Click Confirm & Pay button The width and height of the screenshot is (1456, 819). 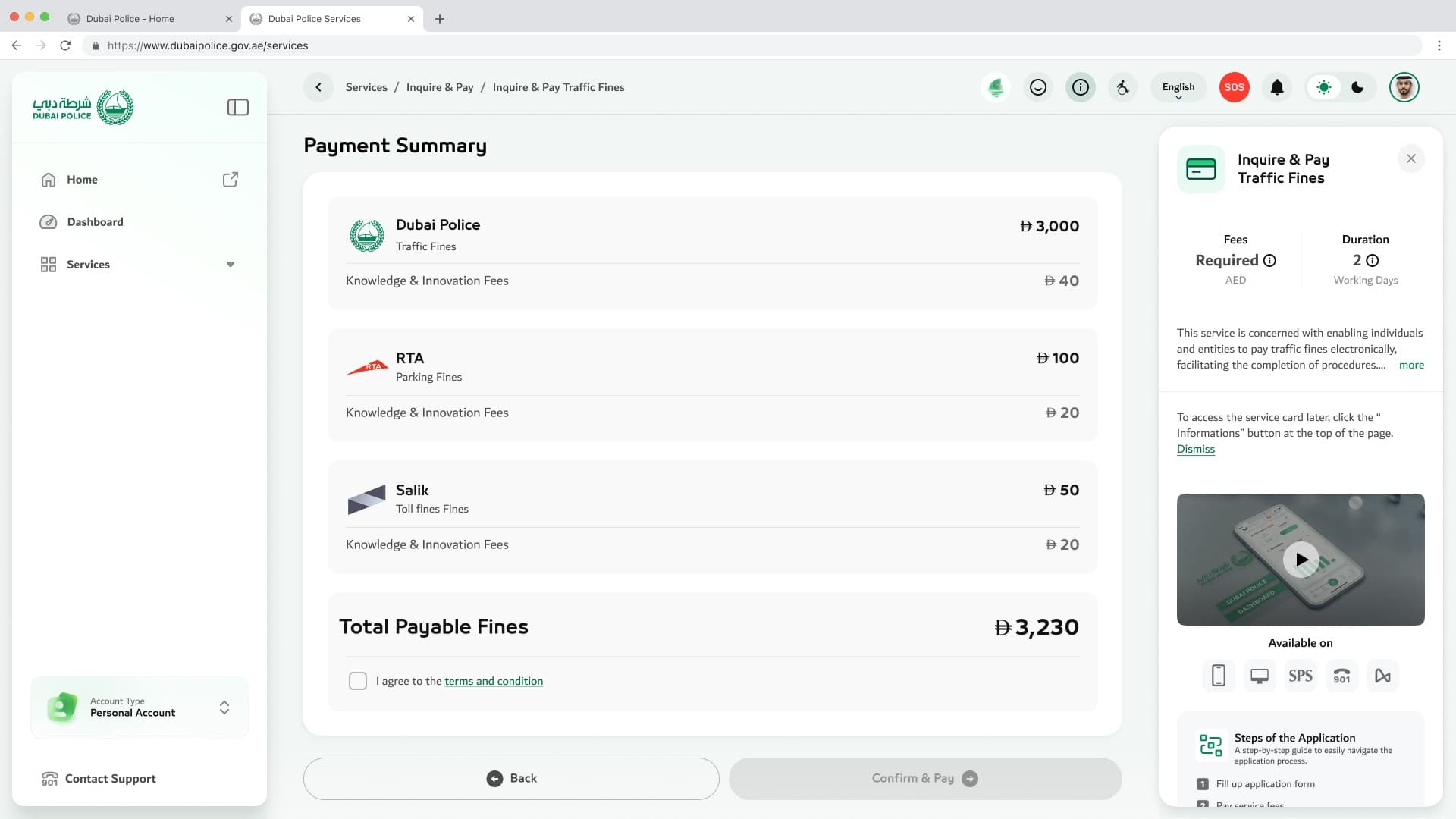pyautogui.click(x=925, y=779)
